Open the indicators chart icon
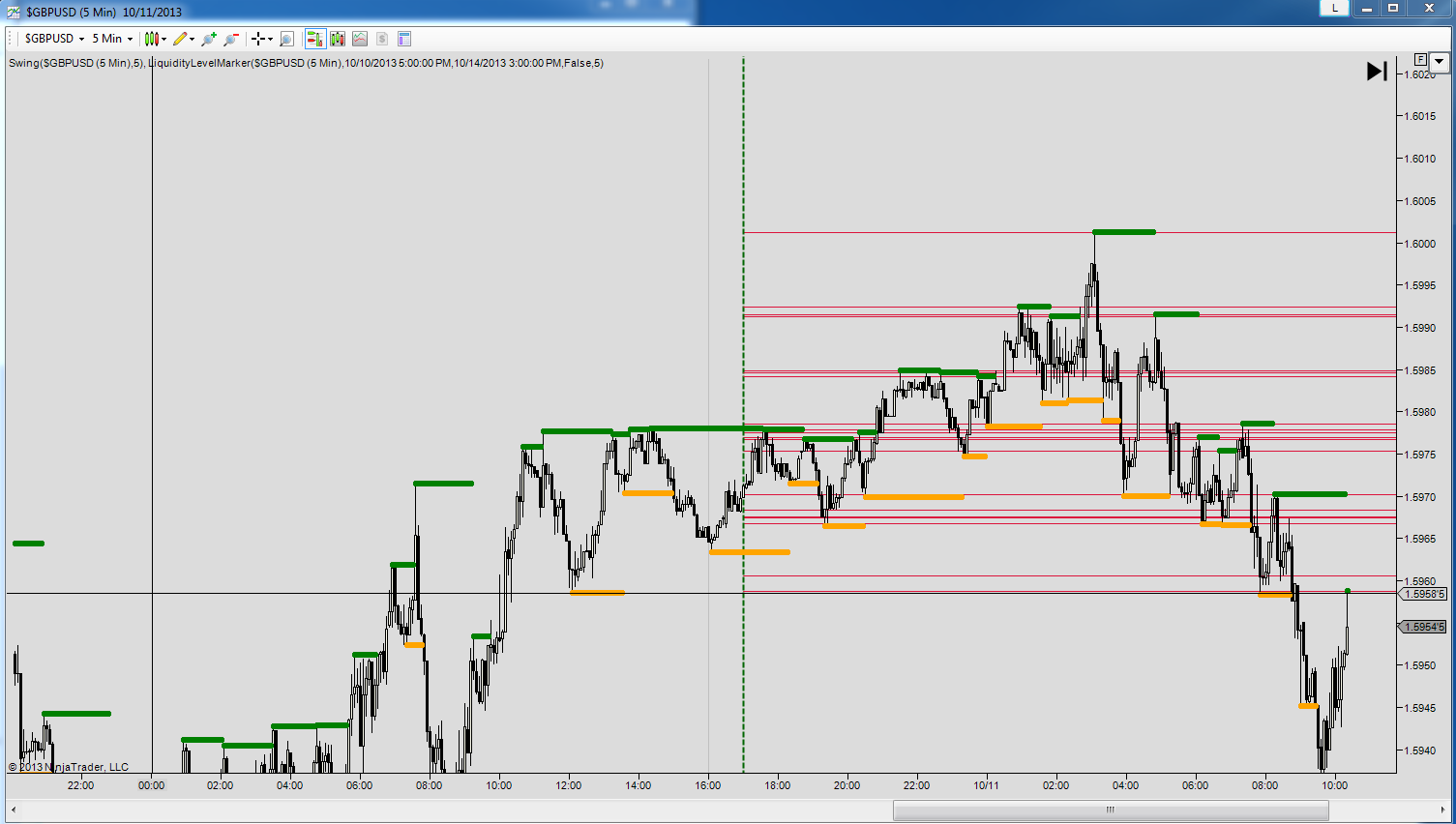 360,39
